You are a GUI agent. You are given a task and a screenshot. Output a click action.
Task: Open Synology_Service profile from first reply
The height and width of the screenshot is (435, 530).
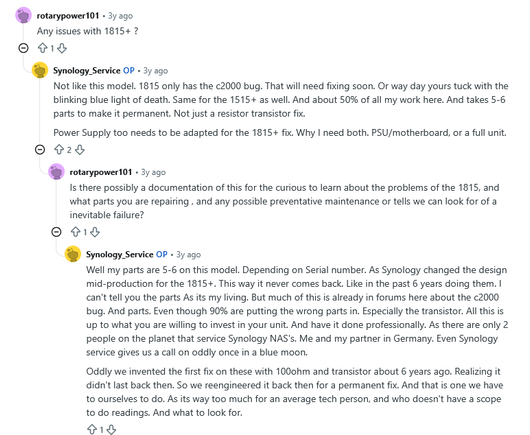[87, 71]
